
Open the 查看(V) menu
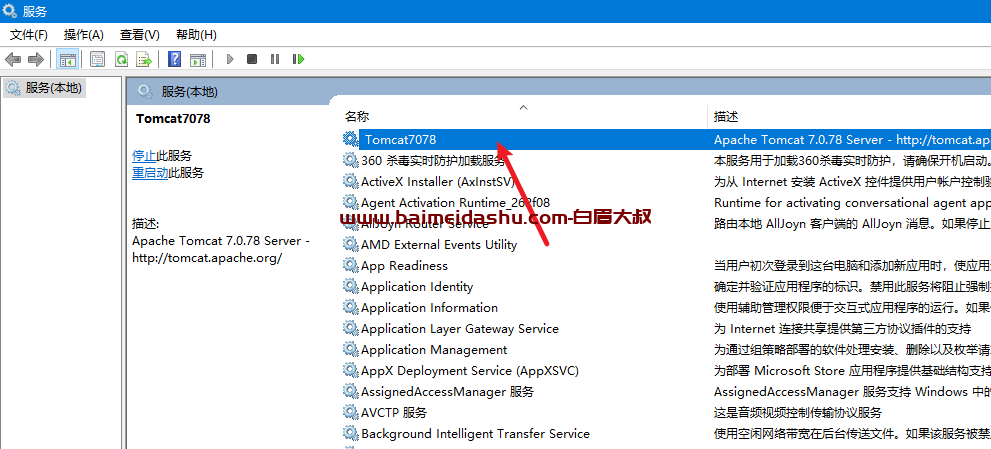pyautogui.click(x=140, y=35)
